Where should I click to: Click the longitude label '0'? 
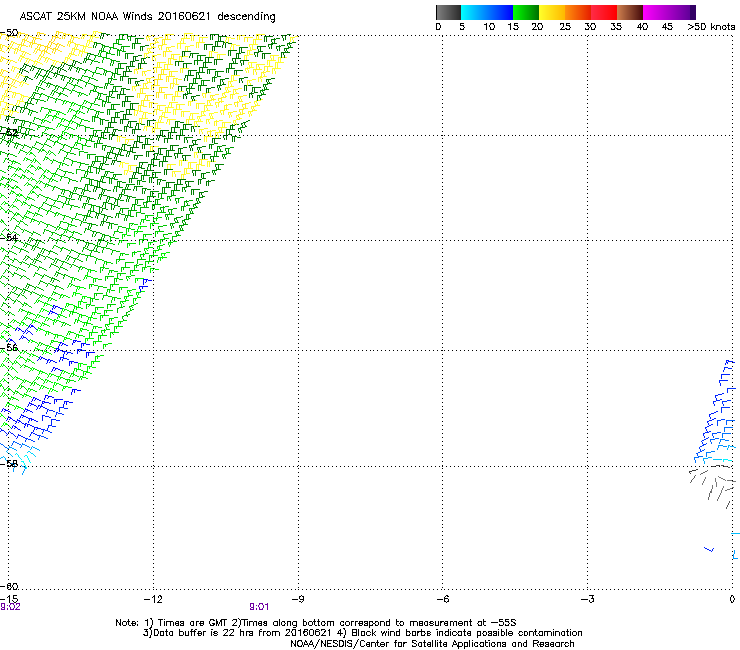point(732,599)
